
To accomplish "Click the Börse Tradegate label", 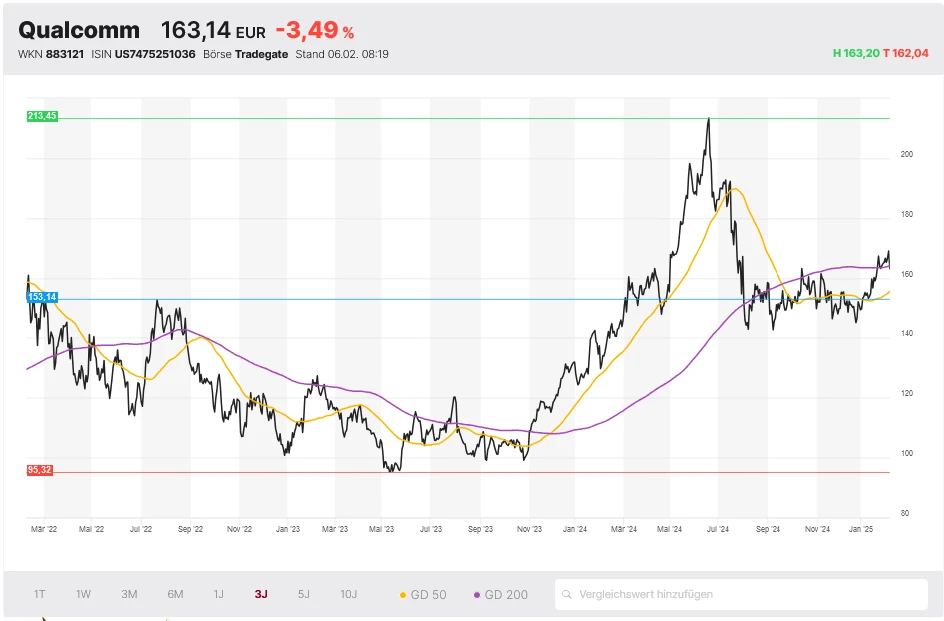I will click(246, 54).
